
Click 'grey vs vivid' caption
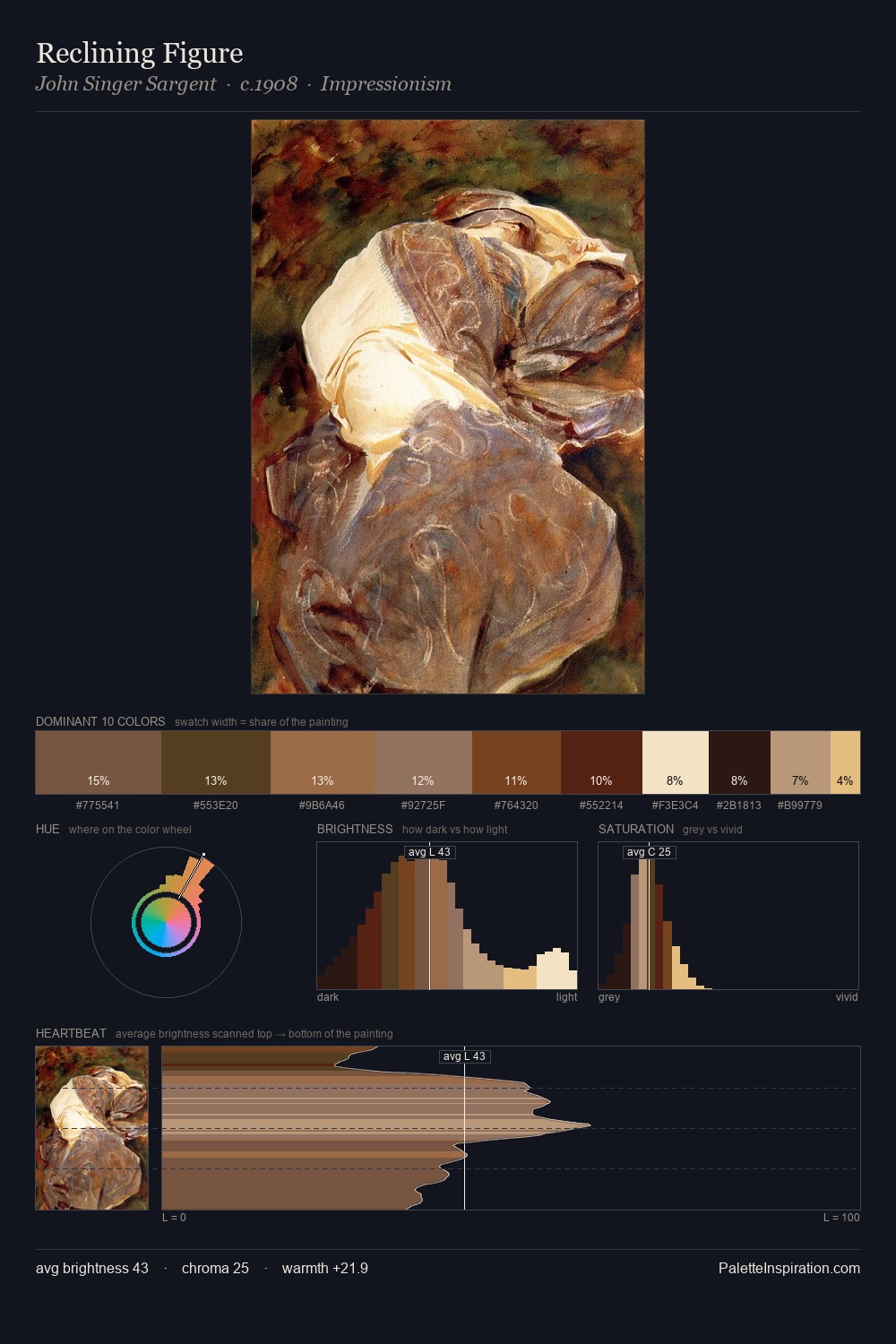(x=712, y=829)
